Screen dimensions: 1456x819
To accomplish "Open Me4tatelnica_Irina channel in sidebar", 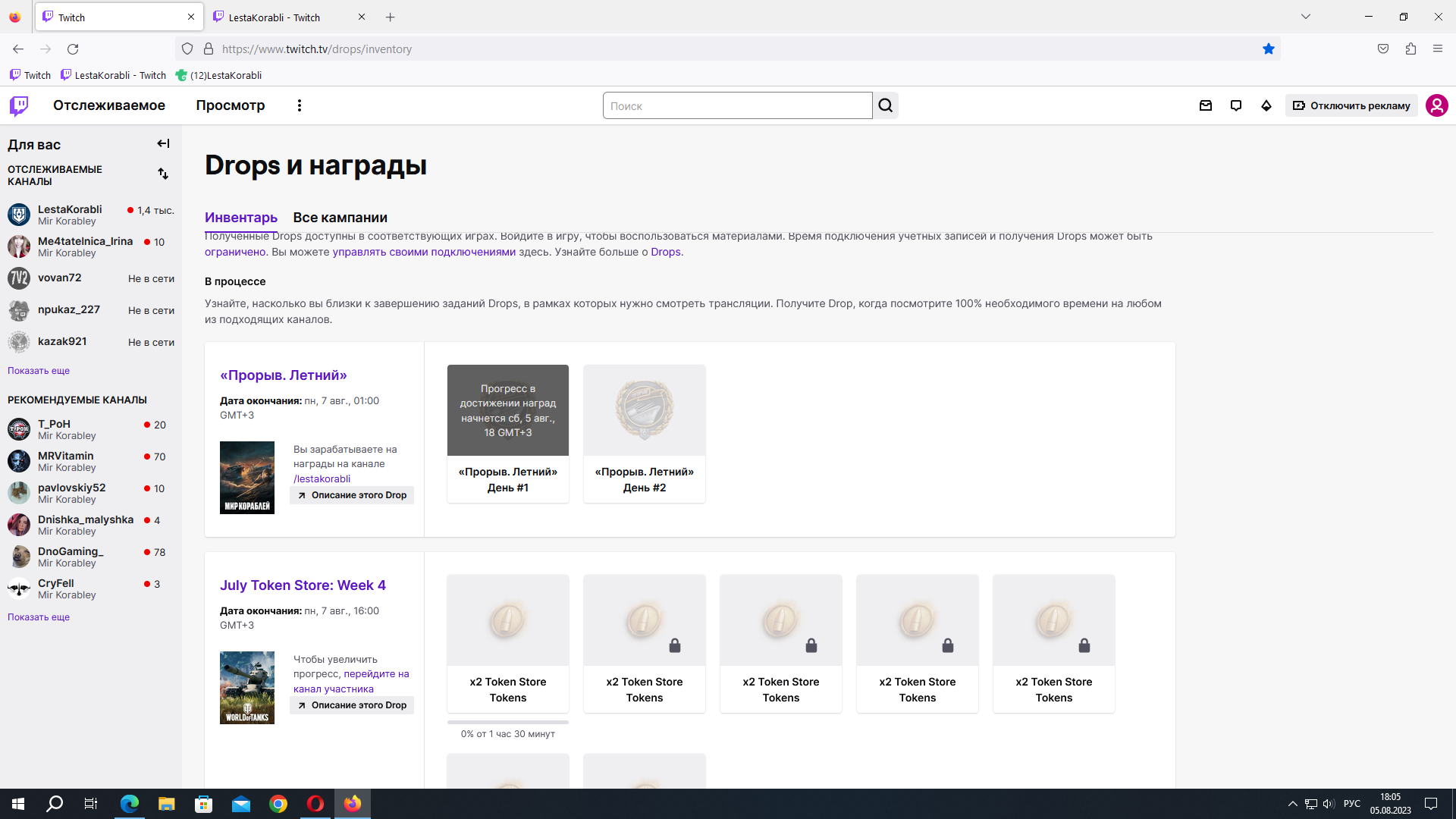I will (x=91, y=246).
